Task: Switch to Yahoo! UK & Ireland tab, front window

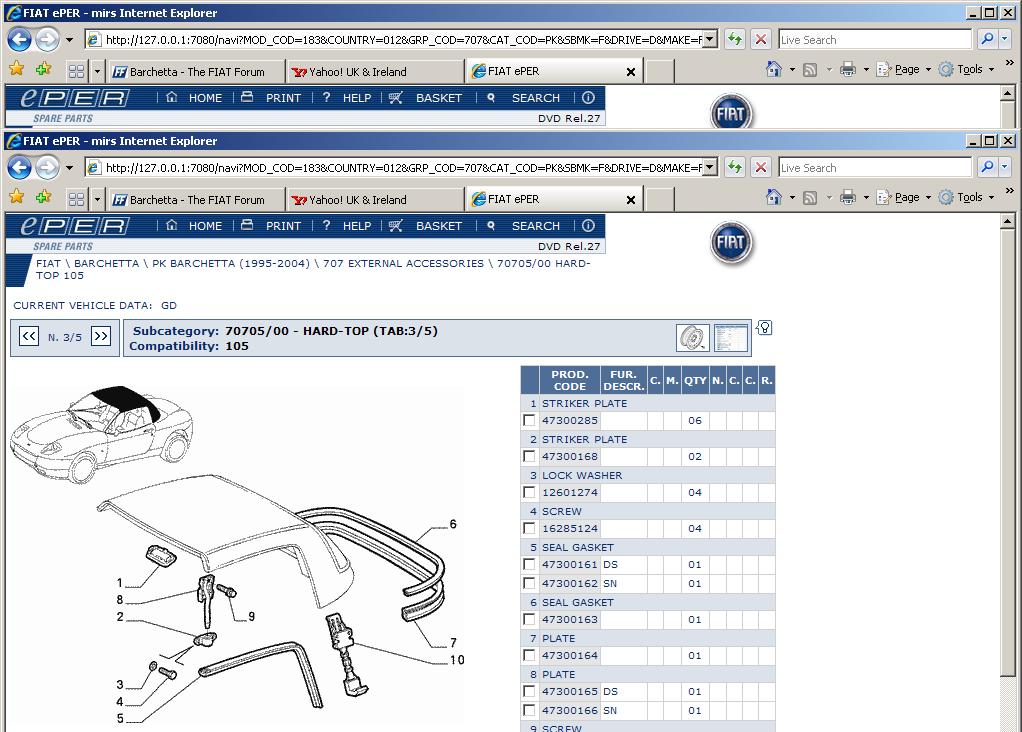Action: click(375, 200)
